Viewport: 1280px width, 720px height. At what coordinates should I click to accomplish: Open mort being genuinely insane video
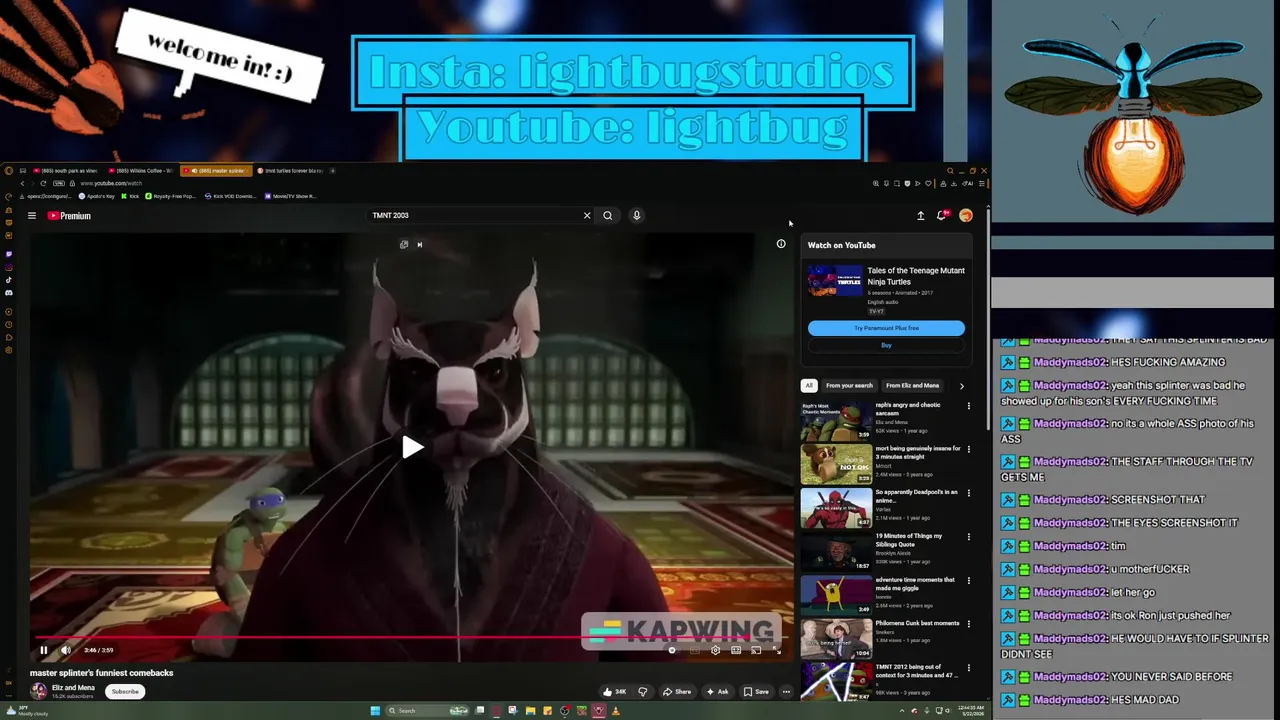click(836, 465)
